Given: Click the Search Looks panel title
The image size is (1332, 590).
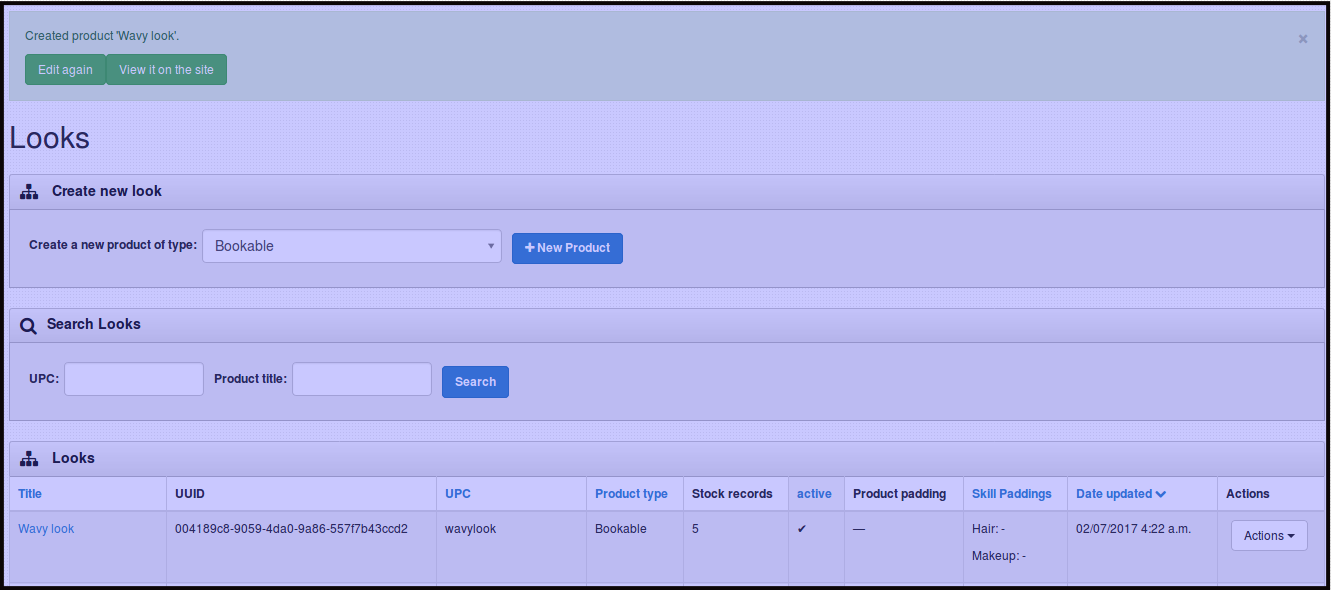Looking at the screenshot, I should (x=94, y=324).
